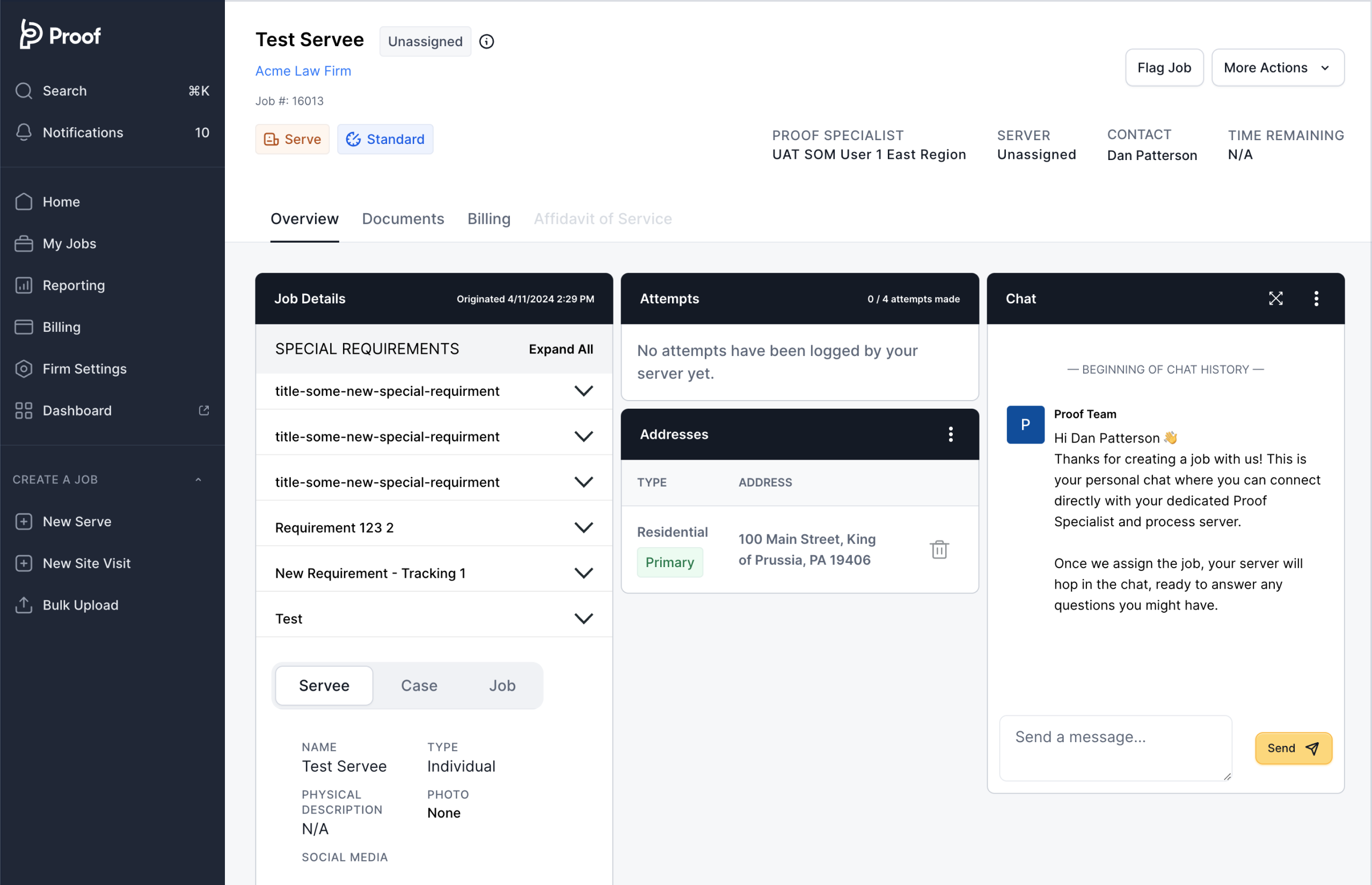
Task: Expand the Chat panel to fullscreen
Action: click(1275, 298)
